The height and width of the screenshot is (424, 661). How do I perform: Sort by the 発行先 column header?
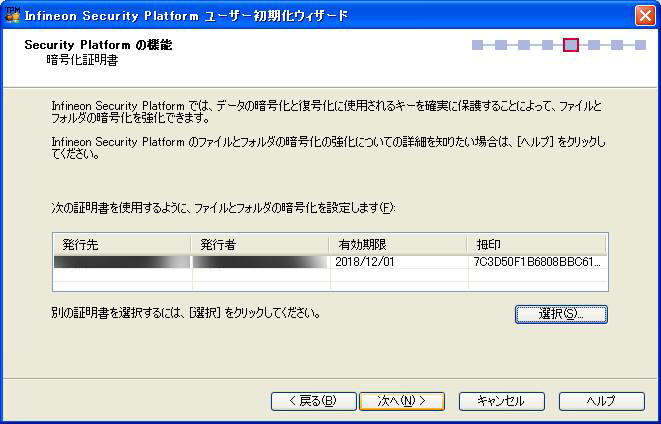[x=122, y=244]
